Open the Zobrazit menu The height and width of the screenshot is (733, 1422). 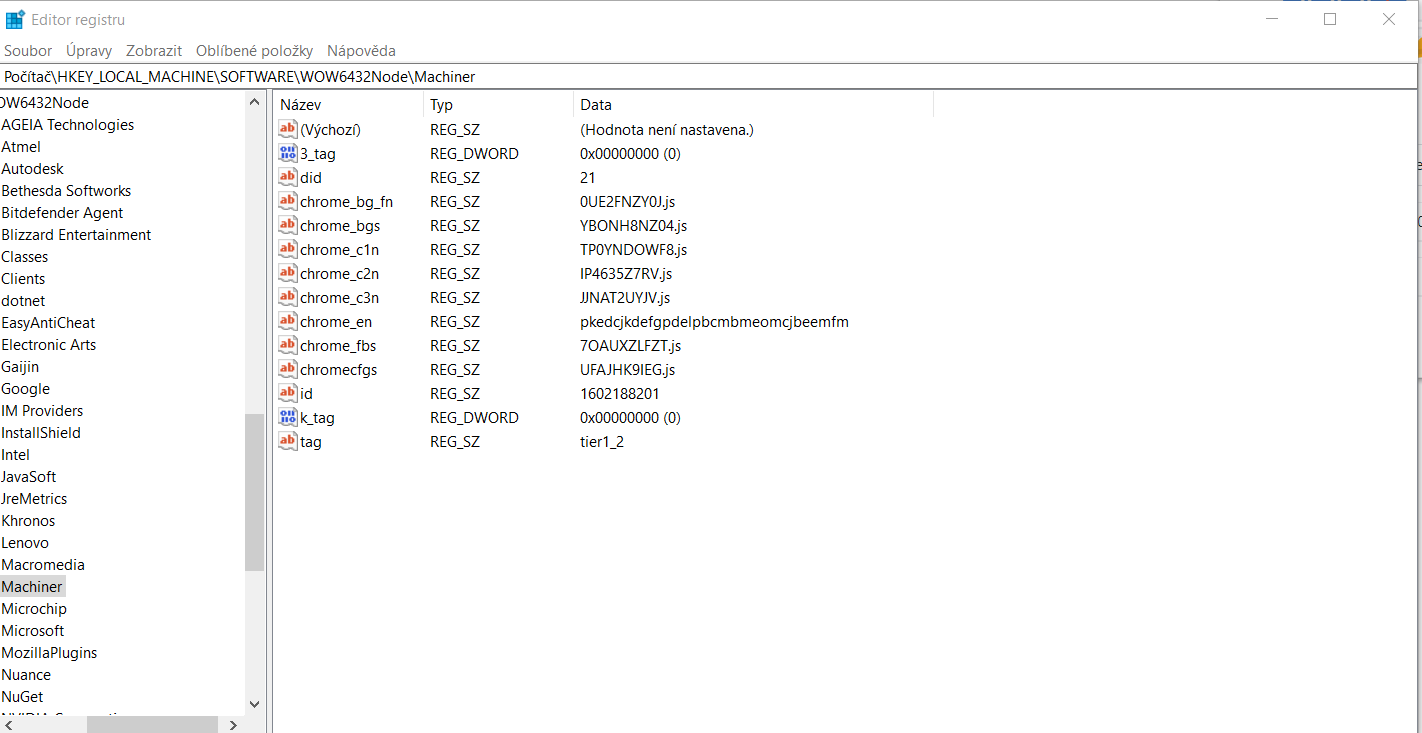154,50
